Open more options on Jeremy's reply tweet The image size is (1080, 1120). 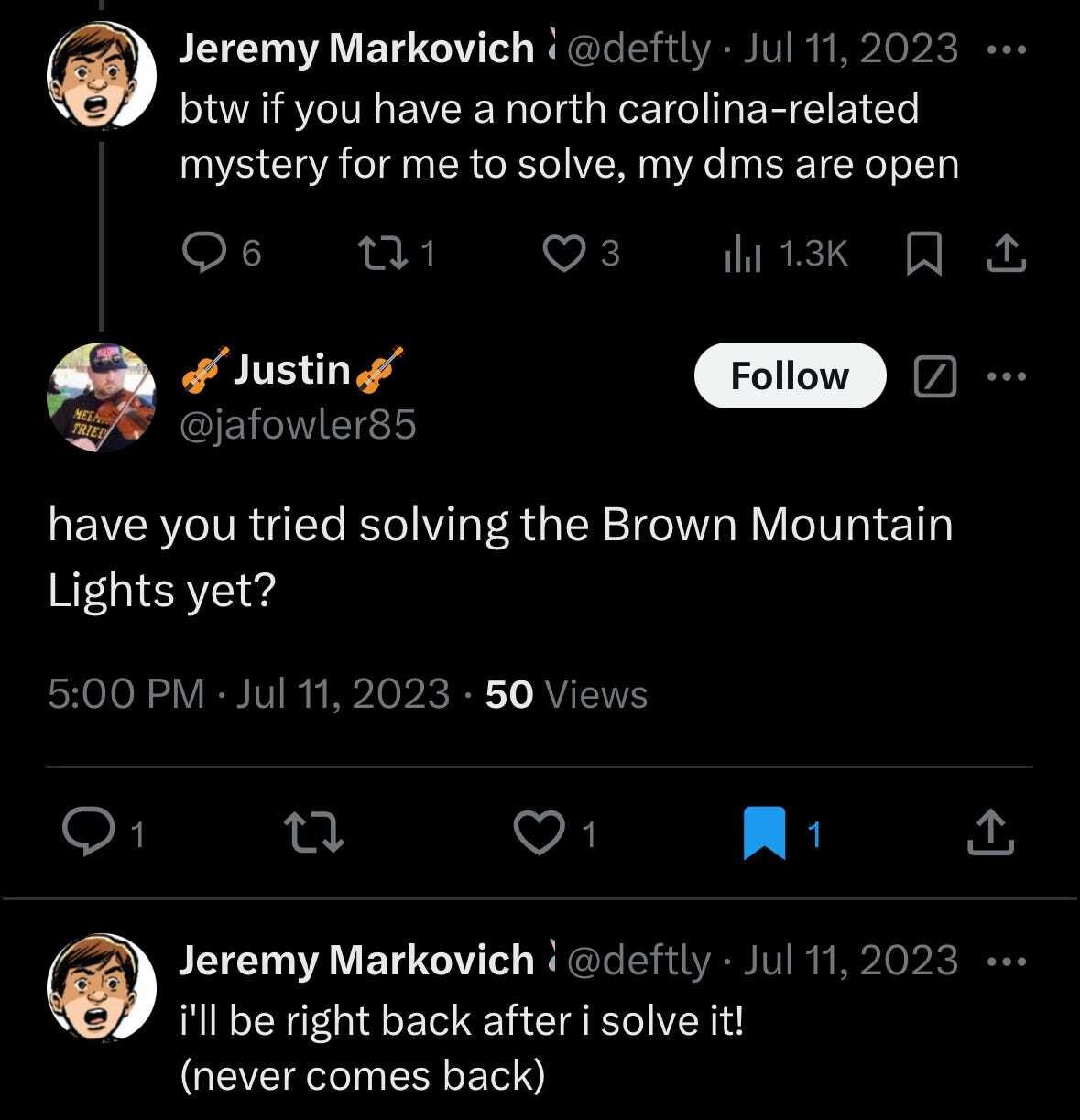pos(1008,962)
